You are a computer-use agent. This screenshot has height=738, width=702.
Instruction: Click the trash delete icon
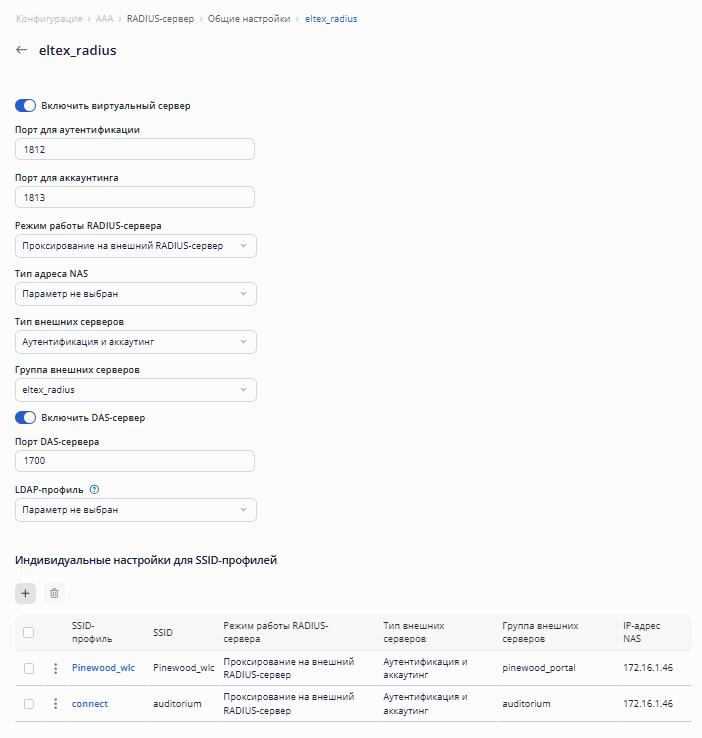point(54,593)
